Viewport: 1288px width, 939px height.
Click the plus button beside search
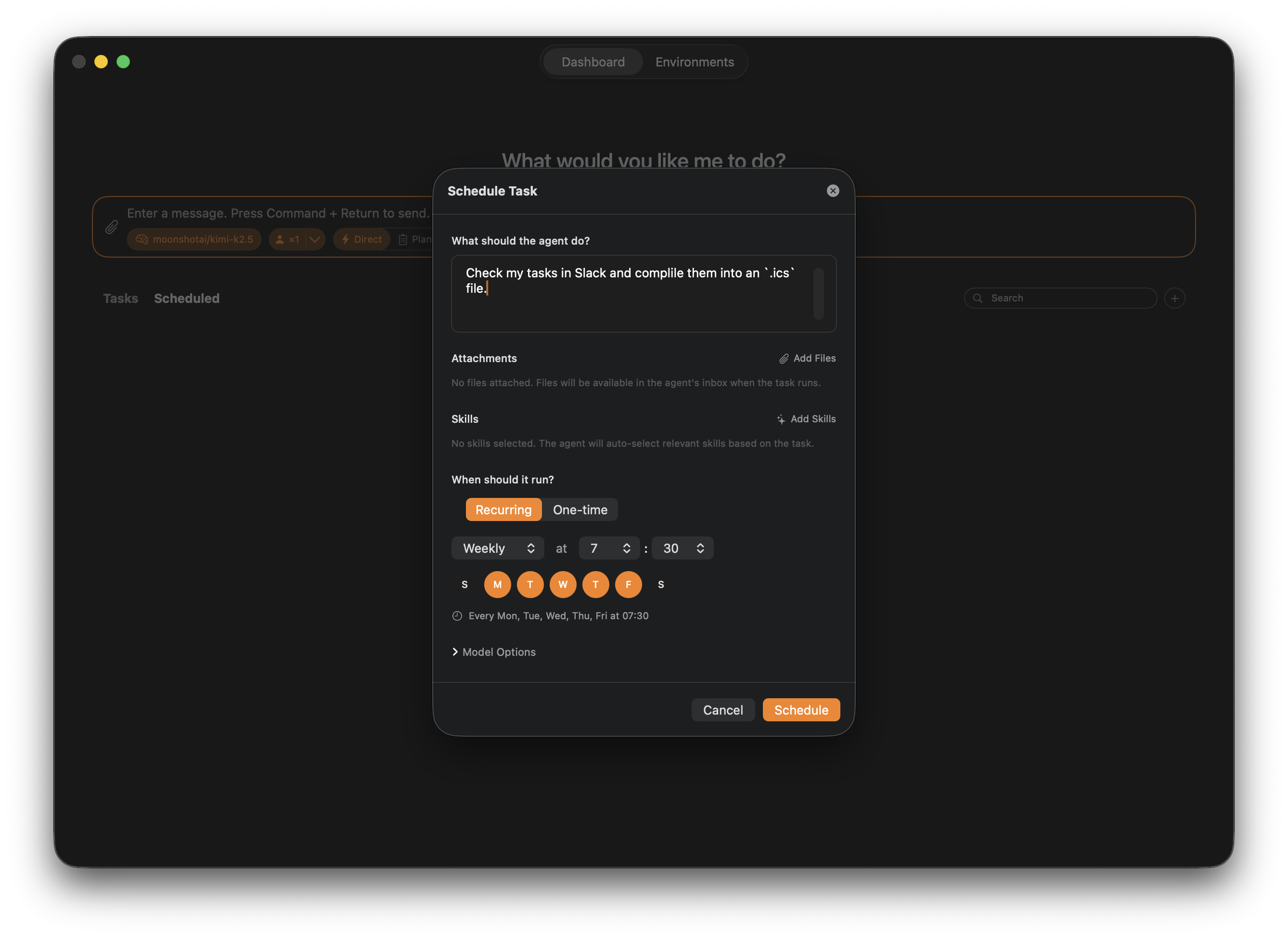[x=1175, y=298]
